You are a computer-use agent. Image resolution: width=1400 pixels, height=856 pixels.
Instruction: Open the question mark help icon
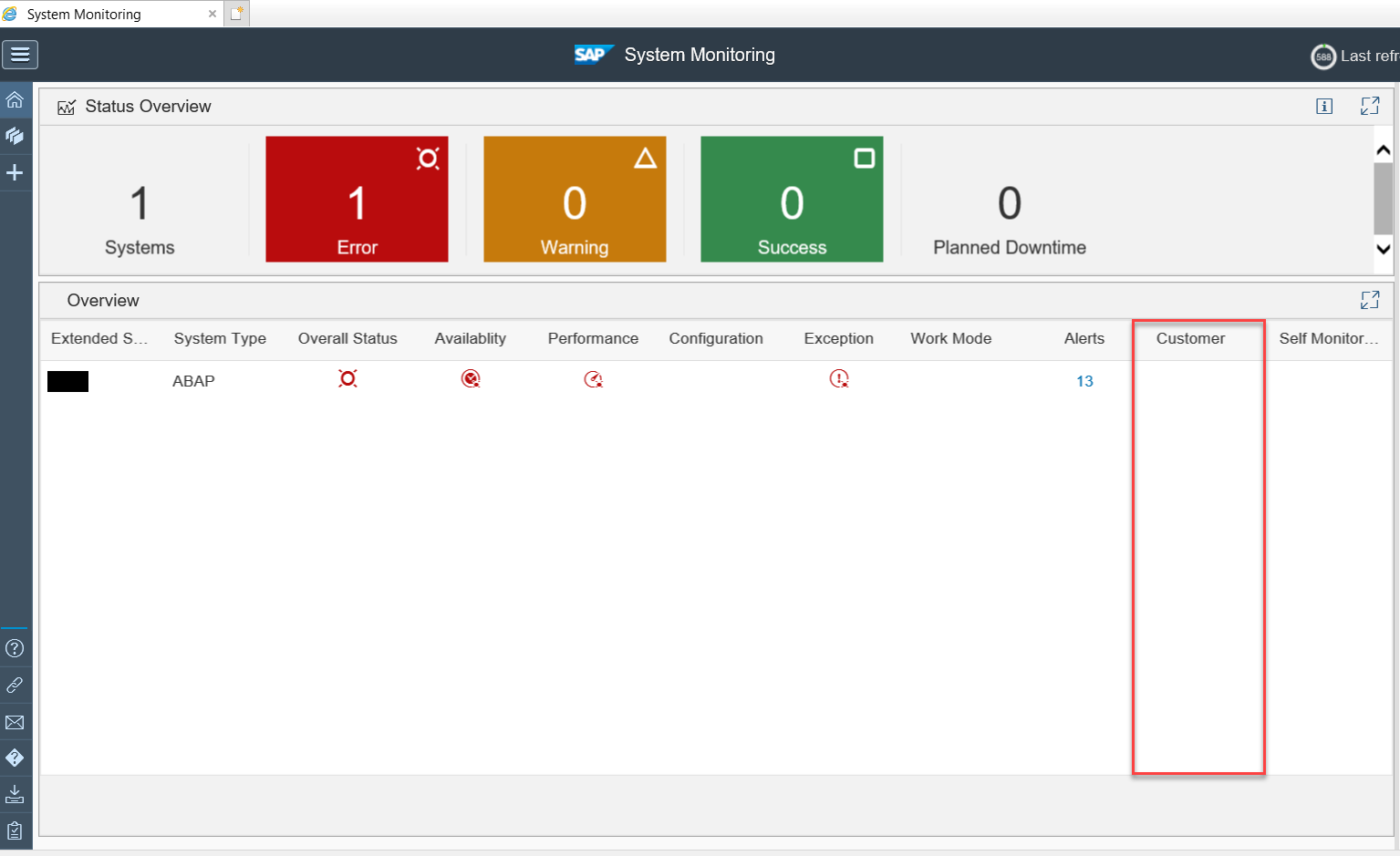coord(15,648)
